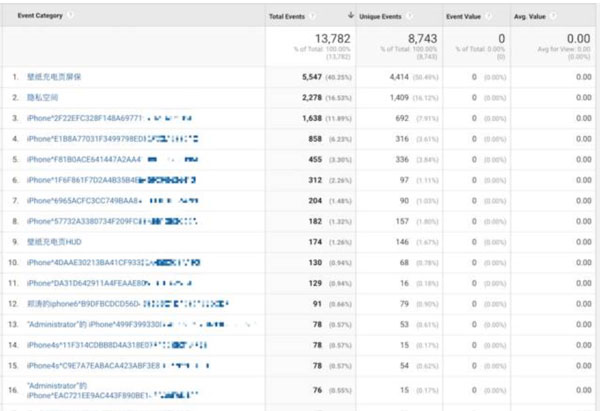
Task: Open the iPhone^E1B8A77031F3499798ED category link
Action: pos(86,138)
